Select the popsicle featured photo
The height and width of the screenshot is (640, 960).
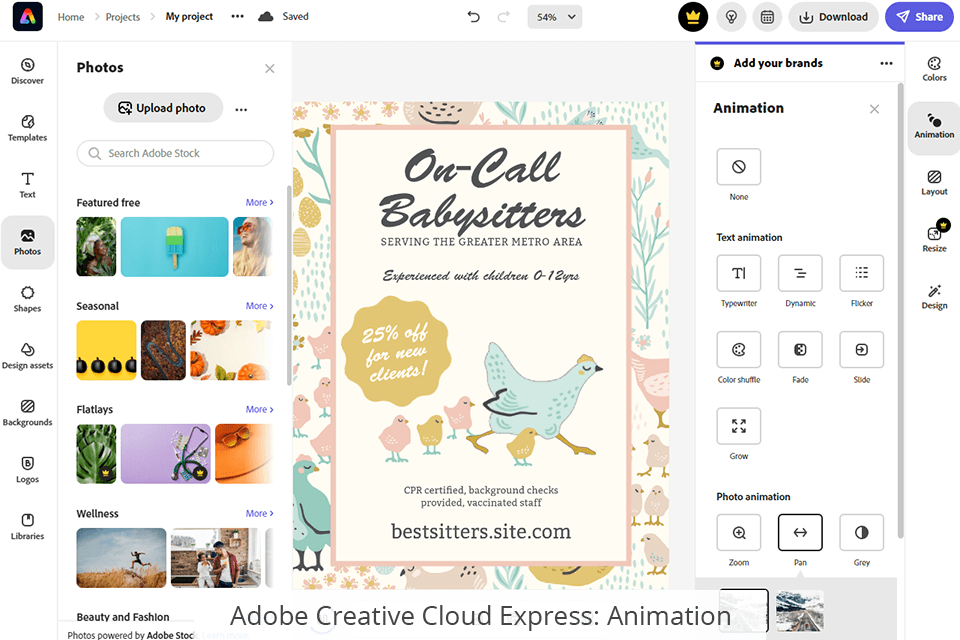click(x=174, y=247)
